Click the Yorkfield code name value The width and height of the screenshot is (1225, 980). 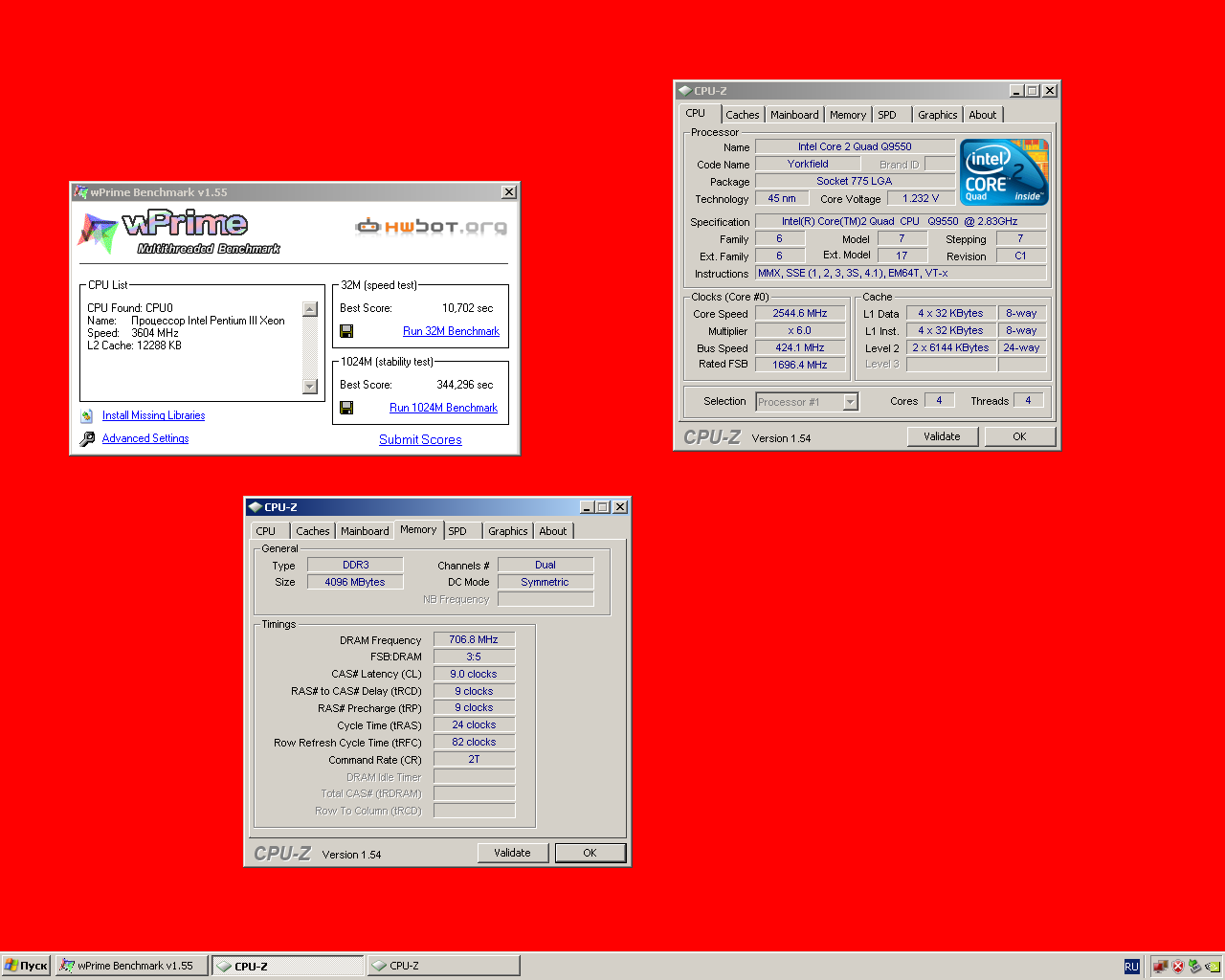(x=808, y=164)
